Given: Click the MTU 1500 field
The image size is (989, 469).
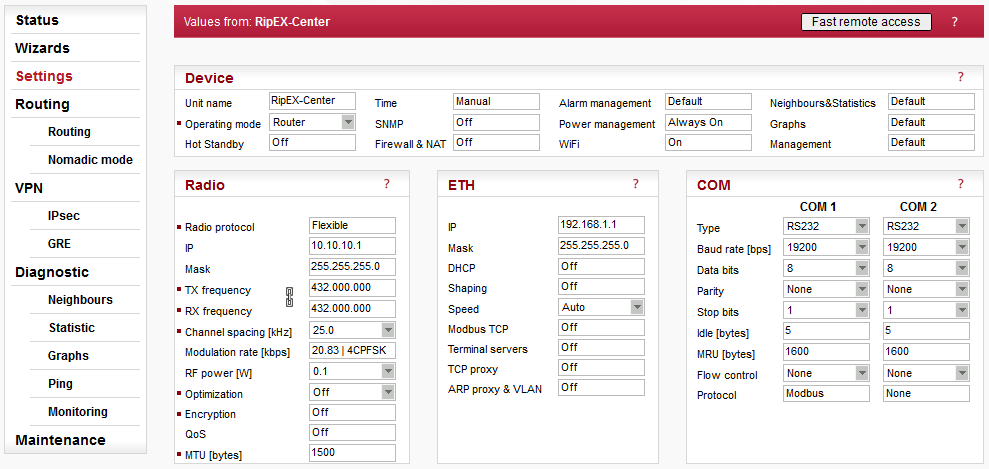Looking at the screenshot, I should (x=353, y=453).
